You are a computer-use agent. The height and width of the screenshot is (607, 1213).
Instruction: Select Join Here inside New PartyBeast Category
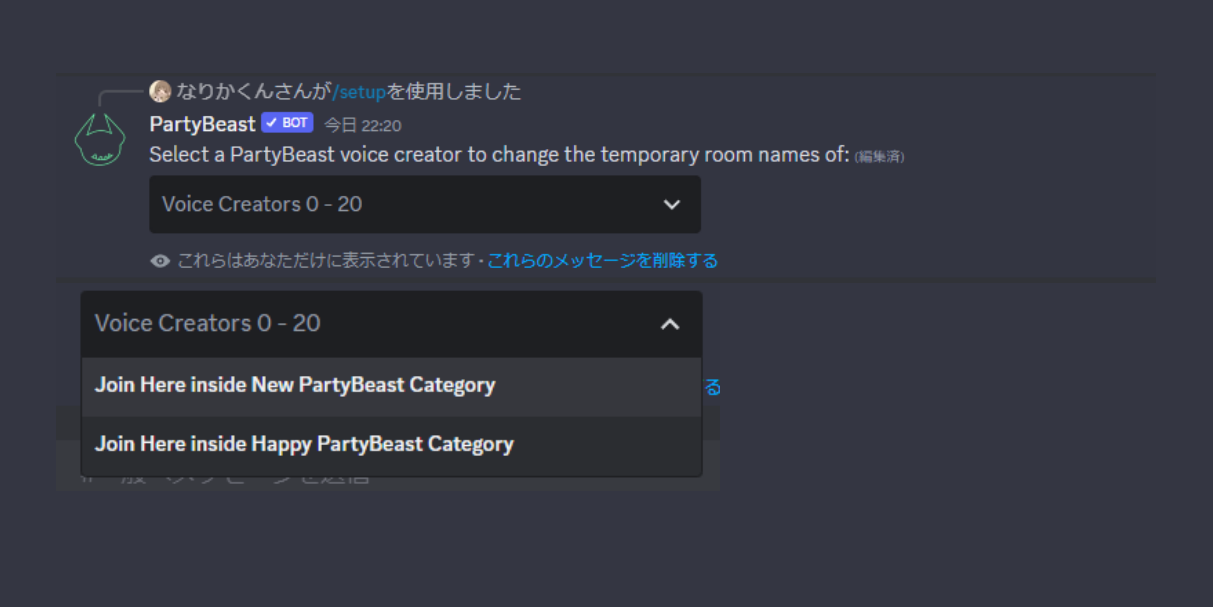pyautogui.click(x=293, y=384)
